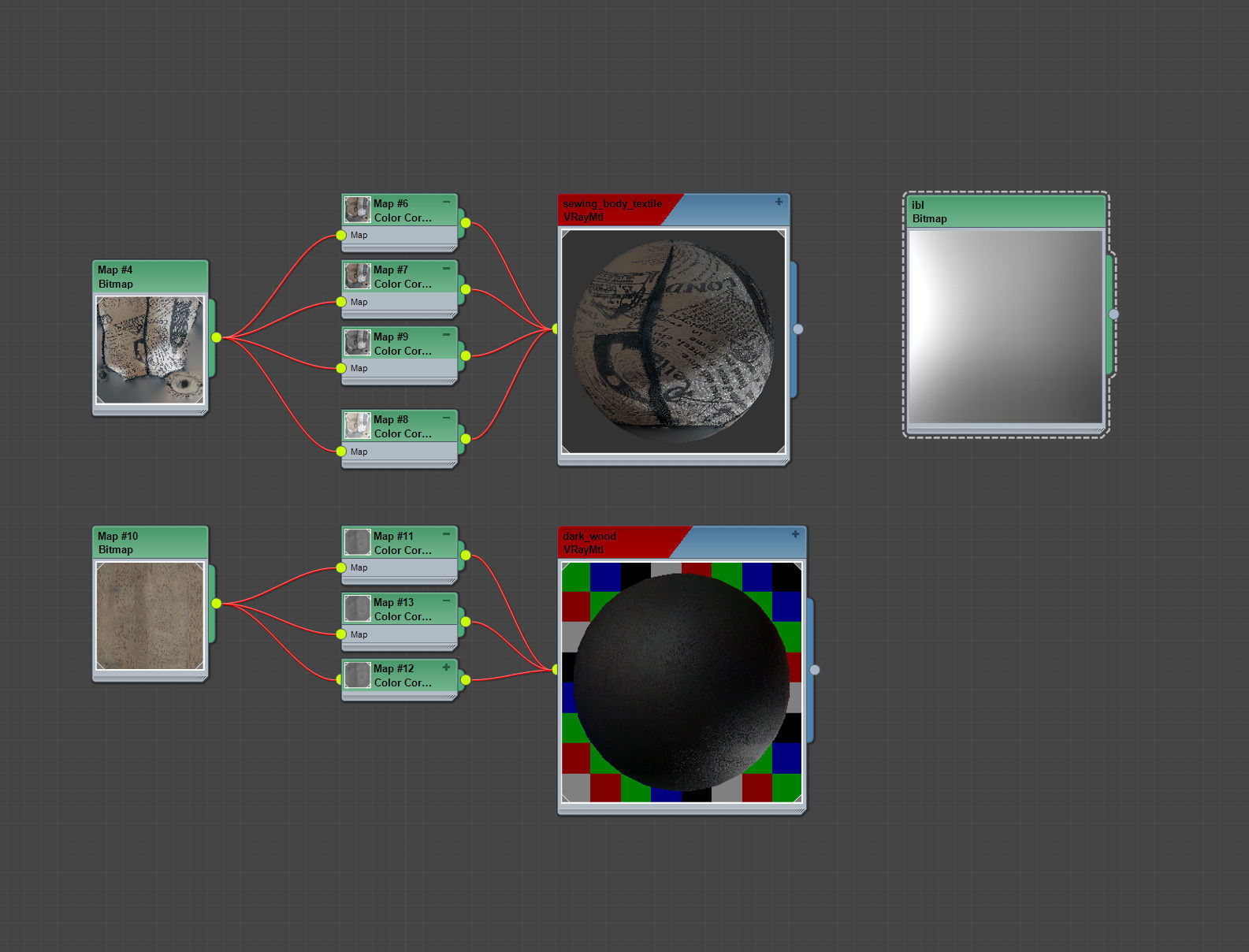The width and height of the screenshot is (1249, 952).
Task: Collapse the Map #6 Color Correction node
Action: pyautogui.click(x=446, y=202)
